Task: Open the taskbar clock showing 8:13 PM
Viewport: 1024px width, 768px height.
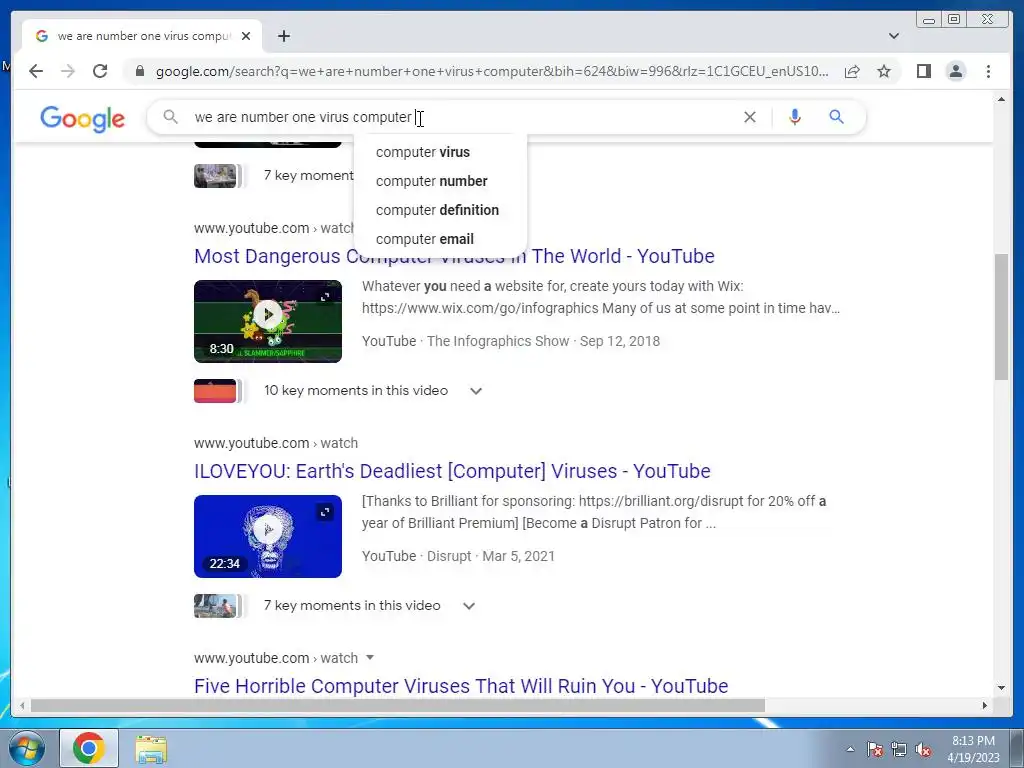Action: (x=973, y=749)
